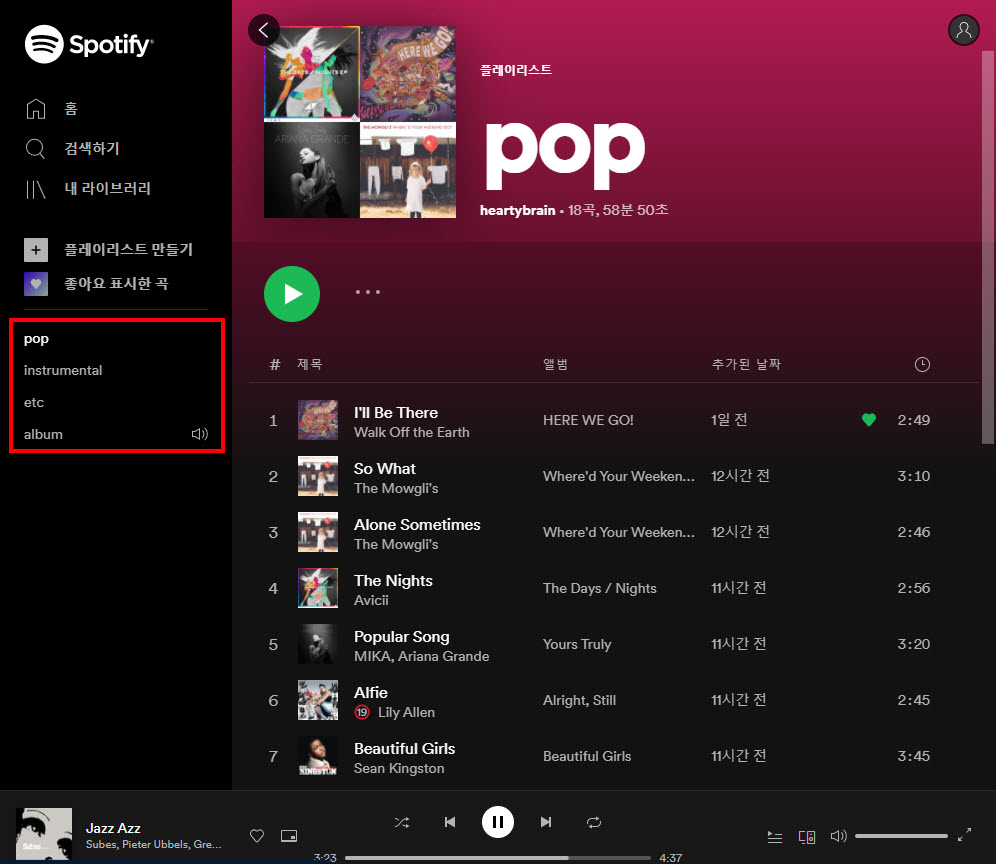Sort by date added (추가된 날짜)
Viewport: 996px width, 864px height.
pos(746,364)
